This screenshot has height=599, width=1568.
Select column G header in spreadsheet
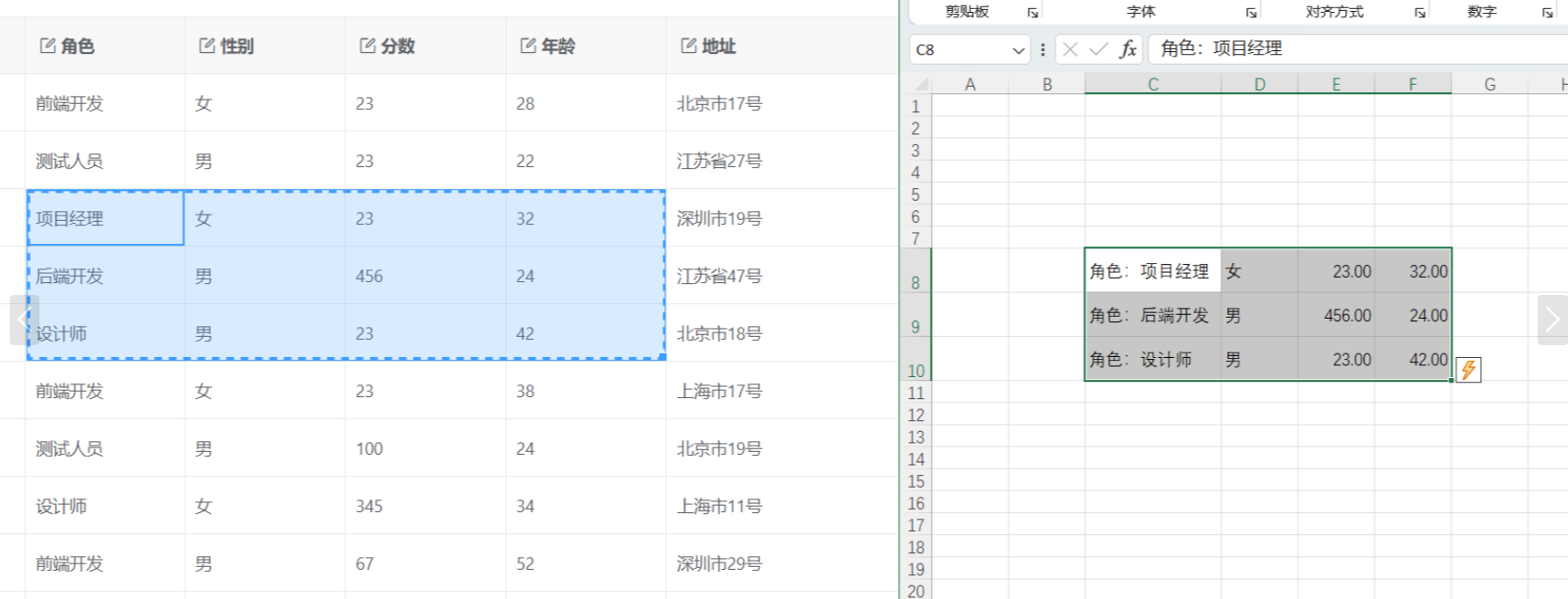(x=1489, y=84)
